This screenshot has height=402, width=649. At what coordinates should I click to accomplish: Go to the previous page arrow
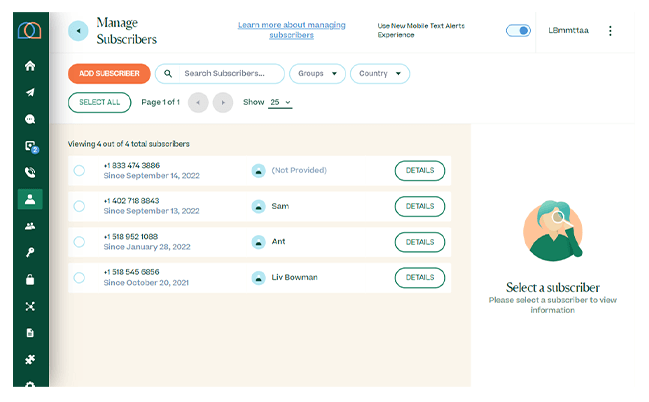click(x=198, y=102)
